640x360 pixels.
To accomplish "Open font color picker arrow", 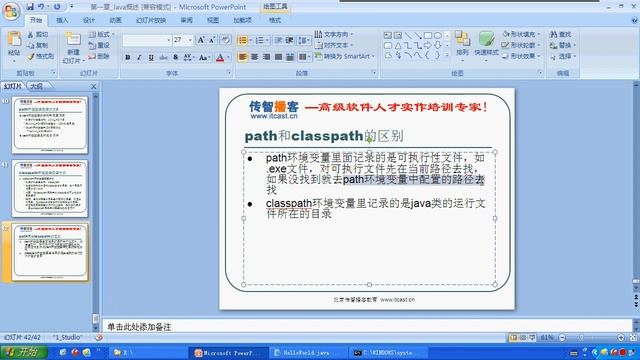I will 229,58.
